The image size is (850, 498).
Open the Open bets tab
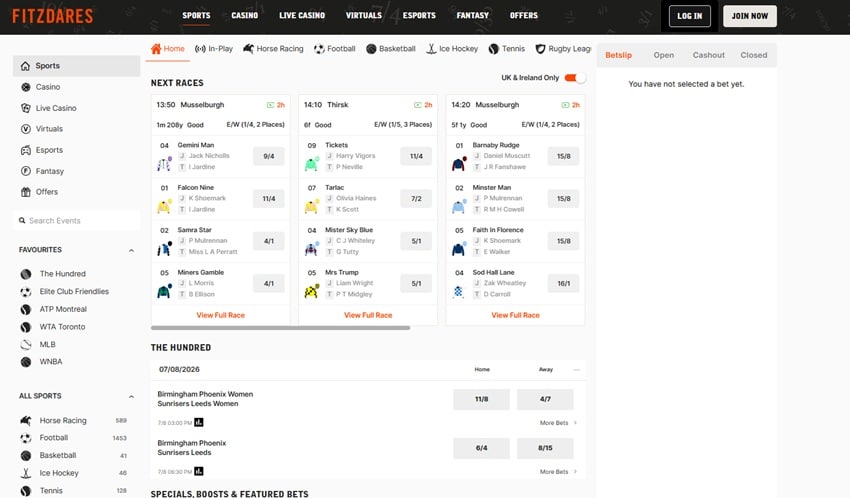click(664, 55)
